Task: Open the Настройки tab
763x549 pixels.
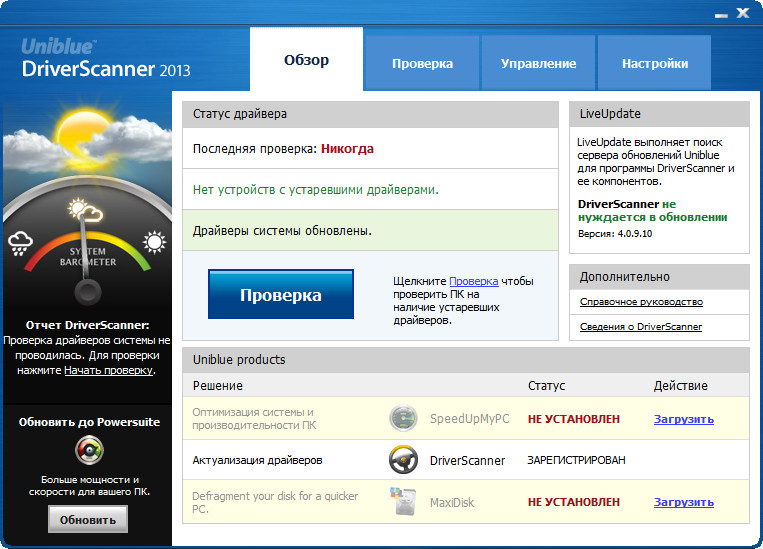Action: (x=655, y=63)
